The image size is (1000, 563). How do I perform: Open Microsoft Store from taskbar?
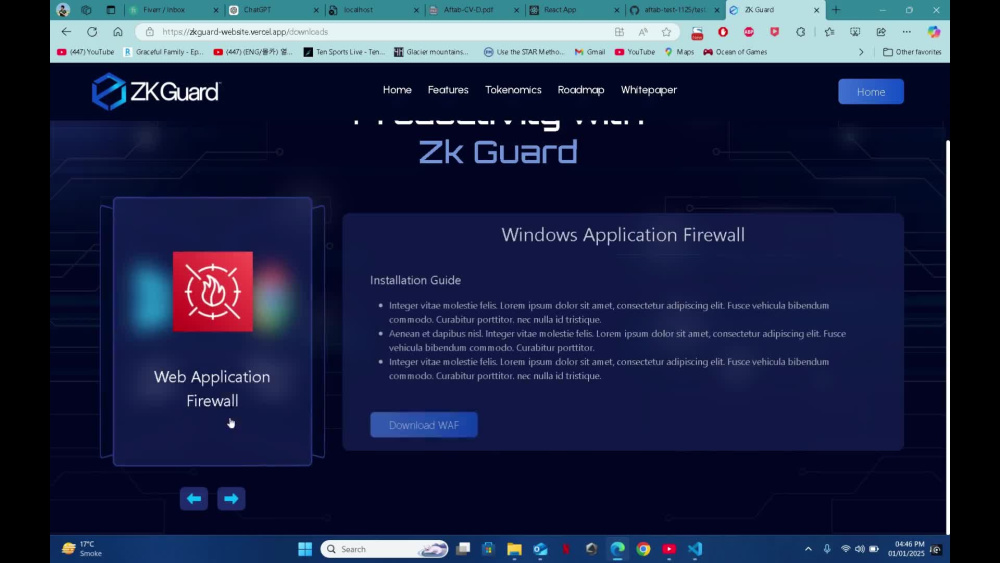(489, 549)
